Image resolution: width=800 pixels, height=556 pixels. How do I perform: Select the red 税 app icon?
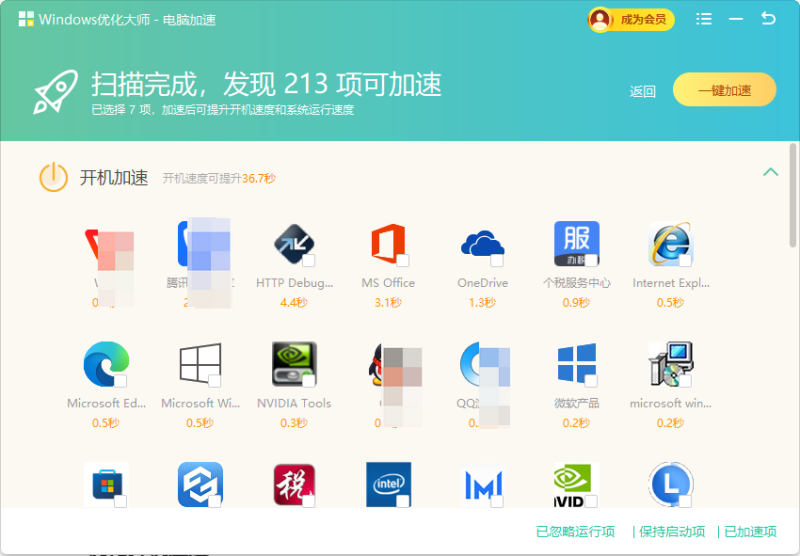point(294,484)
